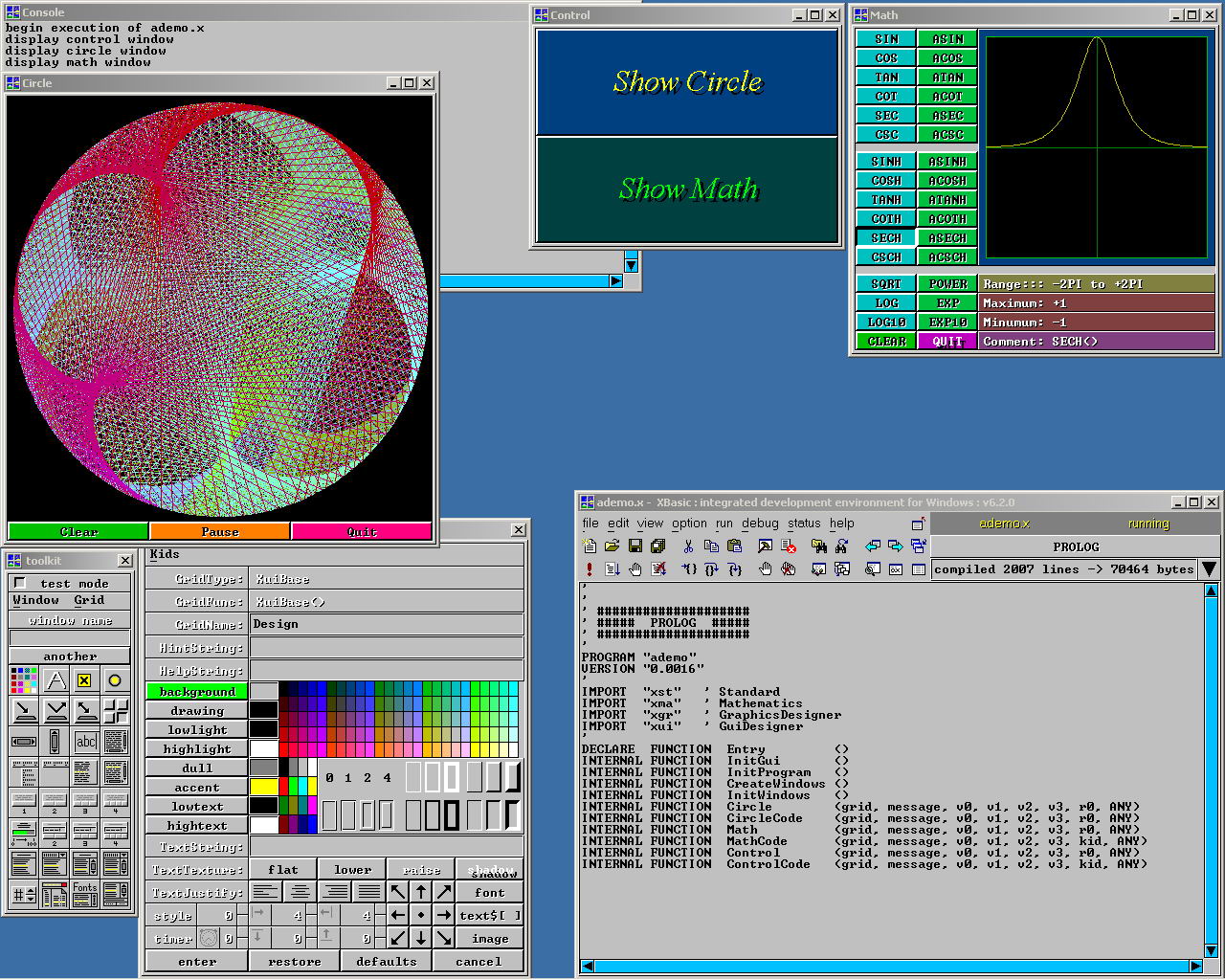Click the cancel button in Kids panel
This screenshot has height=980, width=1225.
click(479, 961)
